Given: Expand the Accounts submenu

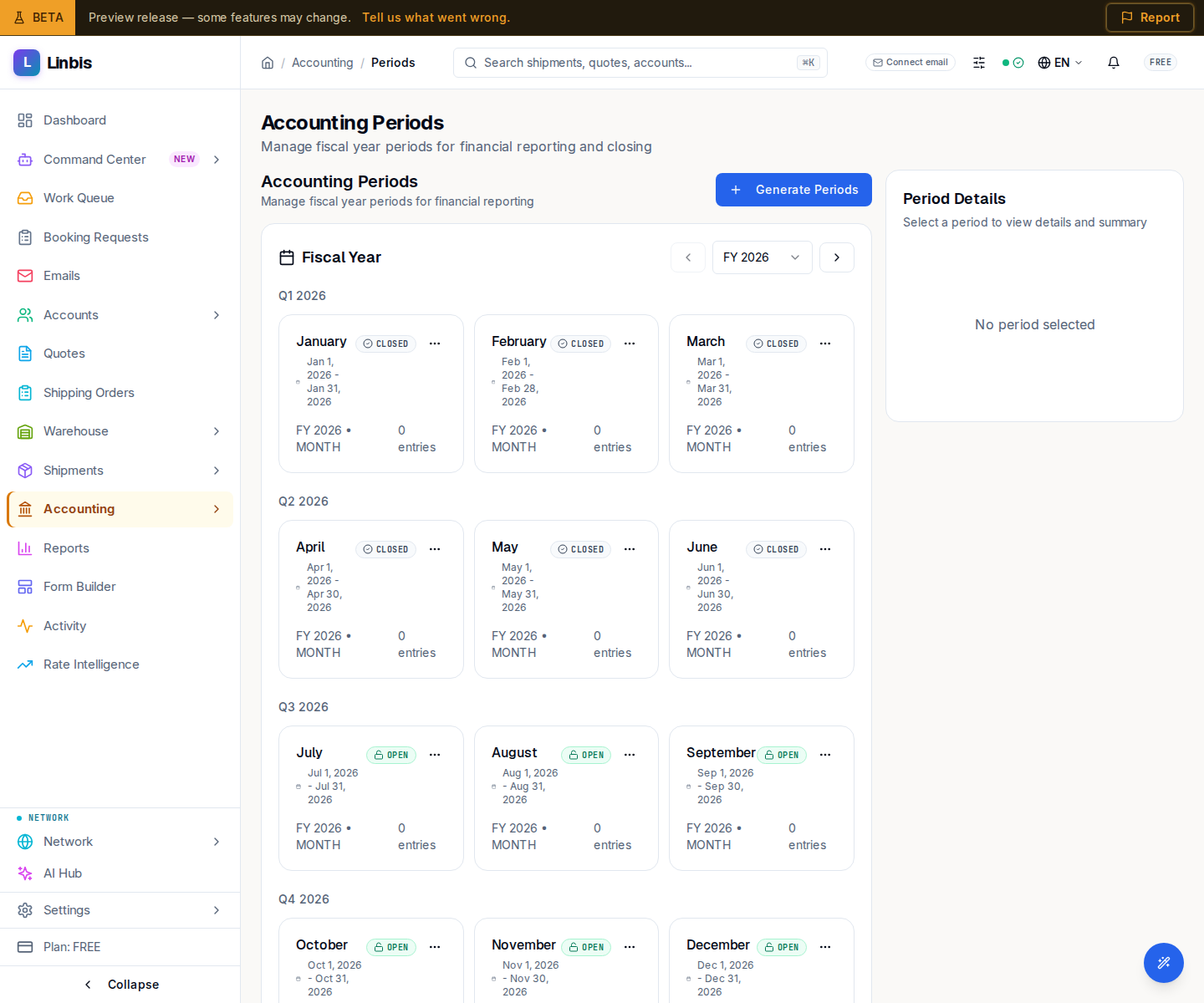Looking at the screenshot, I should coord(217,315).
